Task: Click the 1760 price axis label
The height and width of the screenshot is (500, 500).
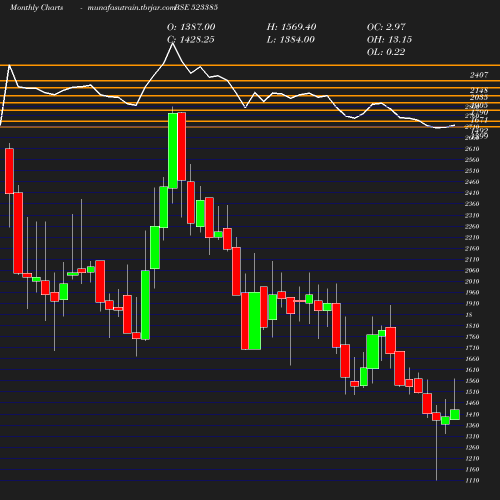Action: 472,337
